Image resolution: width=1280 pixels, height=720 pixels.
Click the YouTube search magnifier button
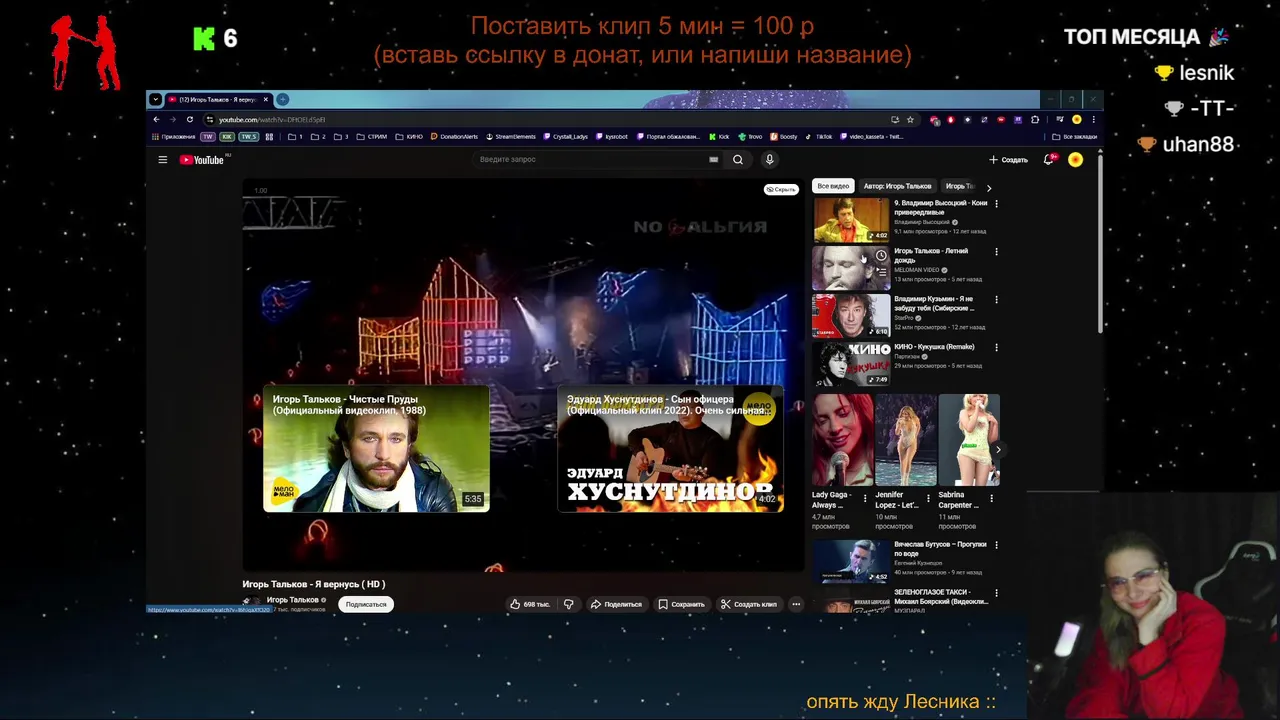coord(738,160)
